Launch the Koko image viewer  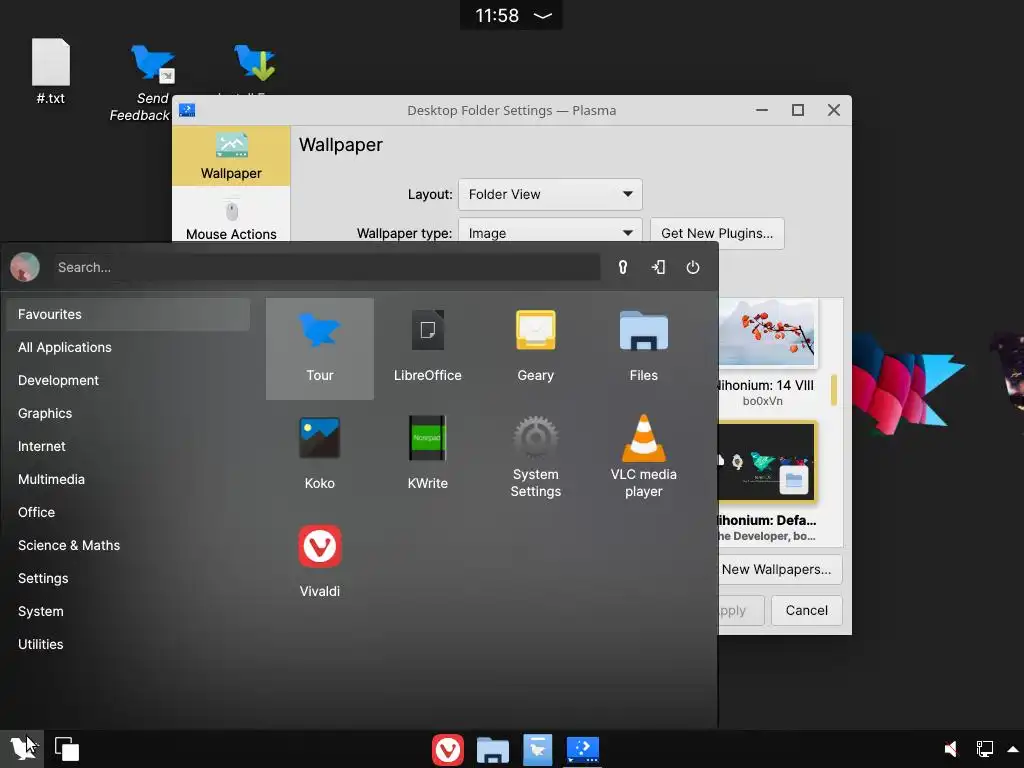pyautogui.click(x=319, y=455)
